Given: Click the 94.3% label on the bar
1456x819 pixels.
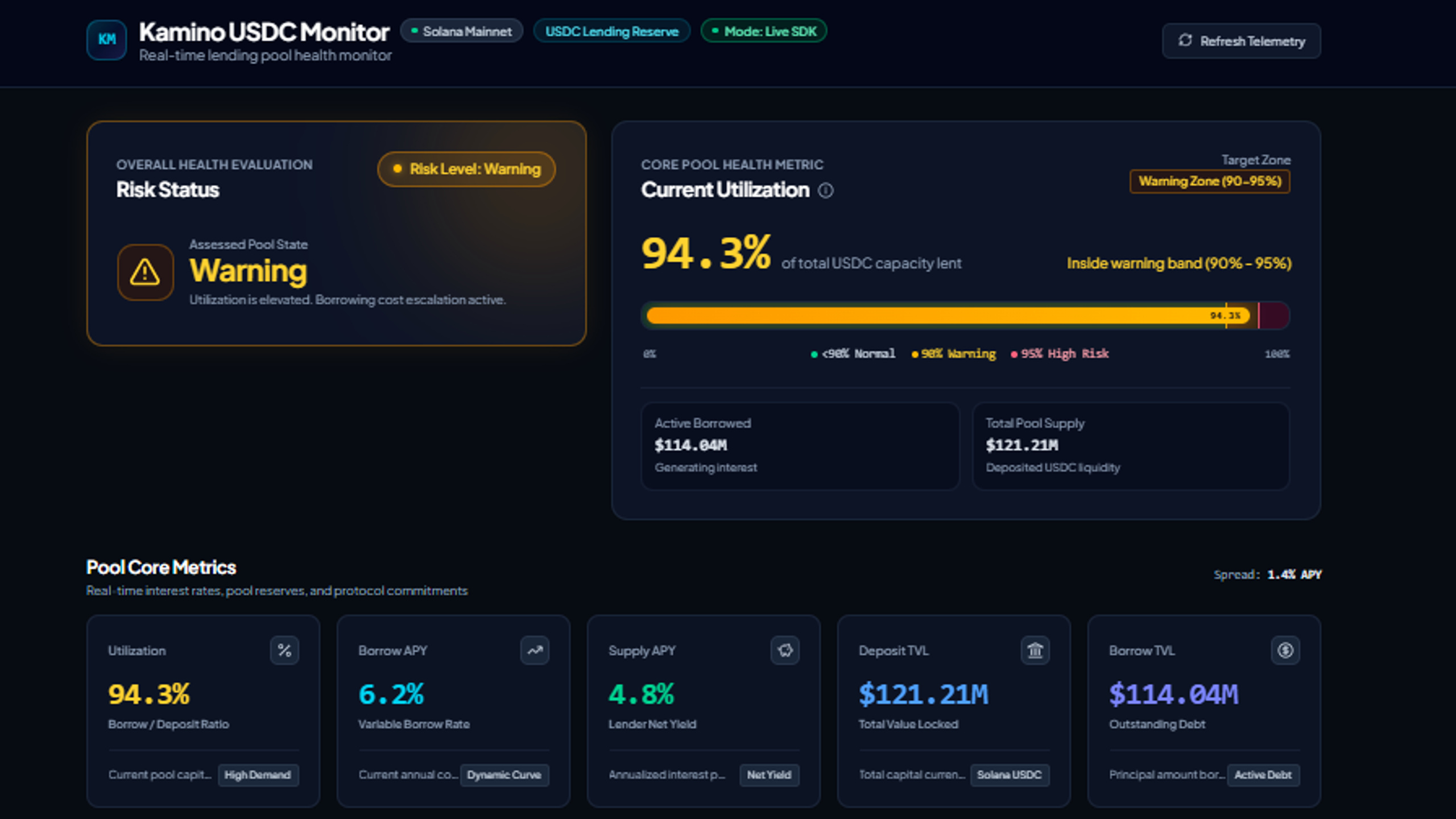Looking at the screenshot, I should [x=1225, y=316].
